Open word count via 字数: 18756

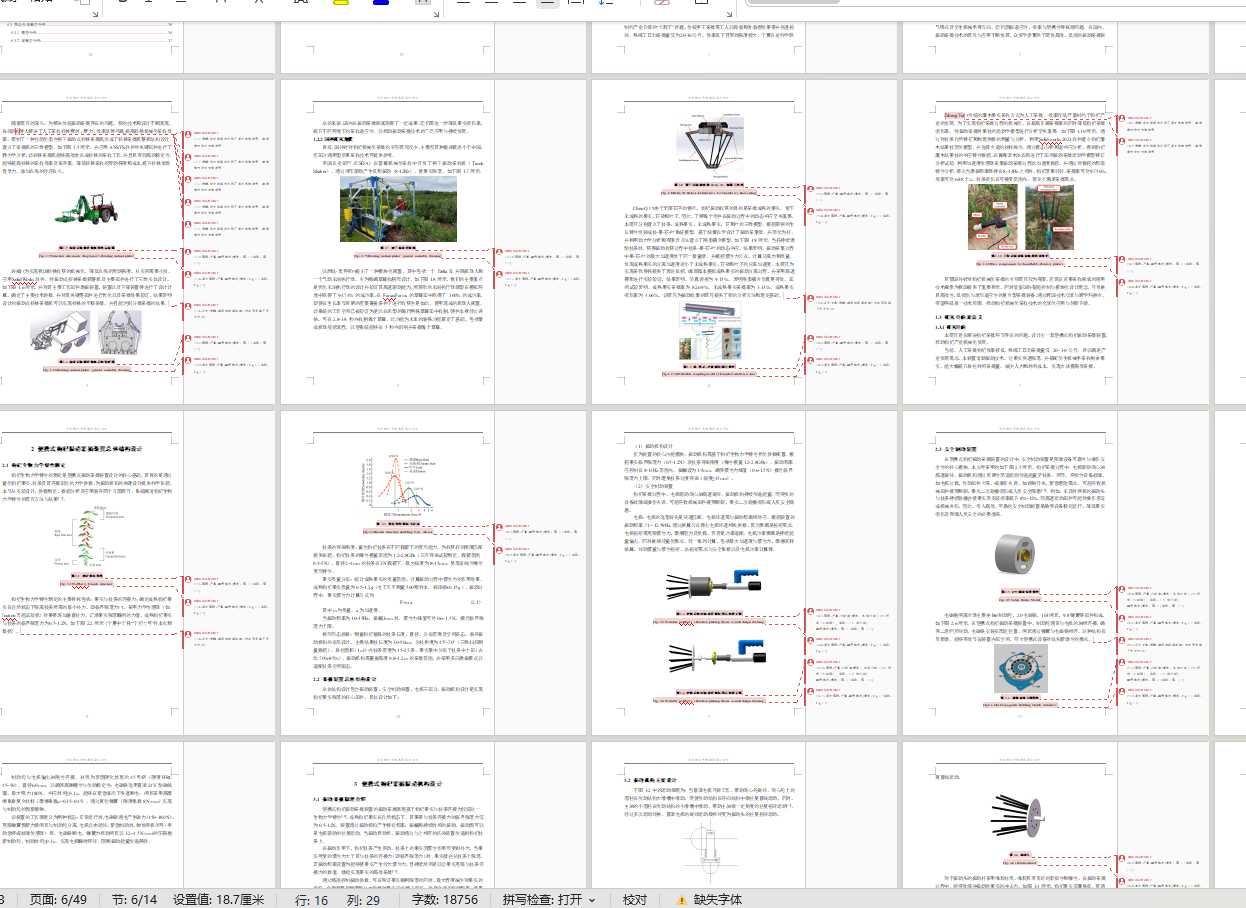coord(445,899)
